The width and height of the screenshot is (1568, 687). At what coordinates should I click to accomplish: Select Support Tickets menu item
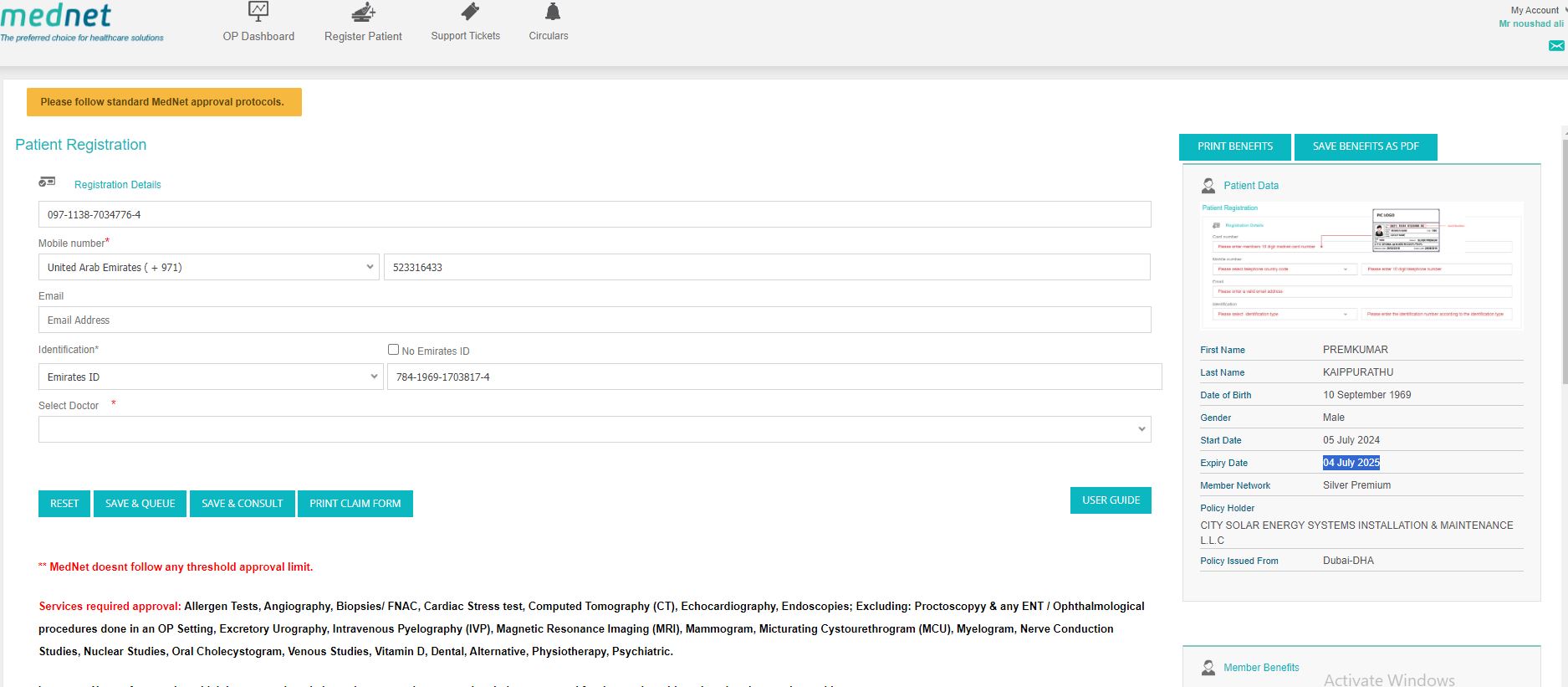click(x=466, y=36)
